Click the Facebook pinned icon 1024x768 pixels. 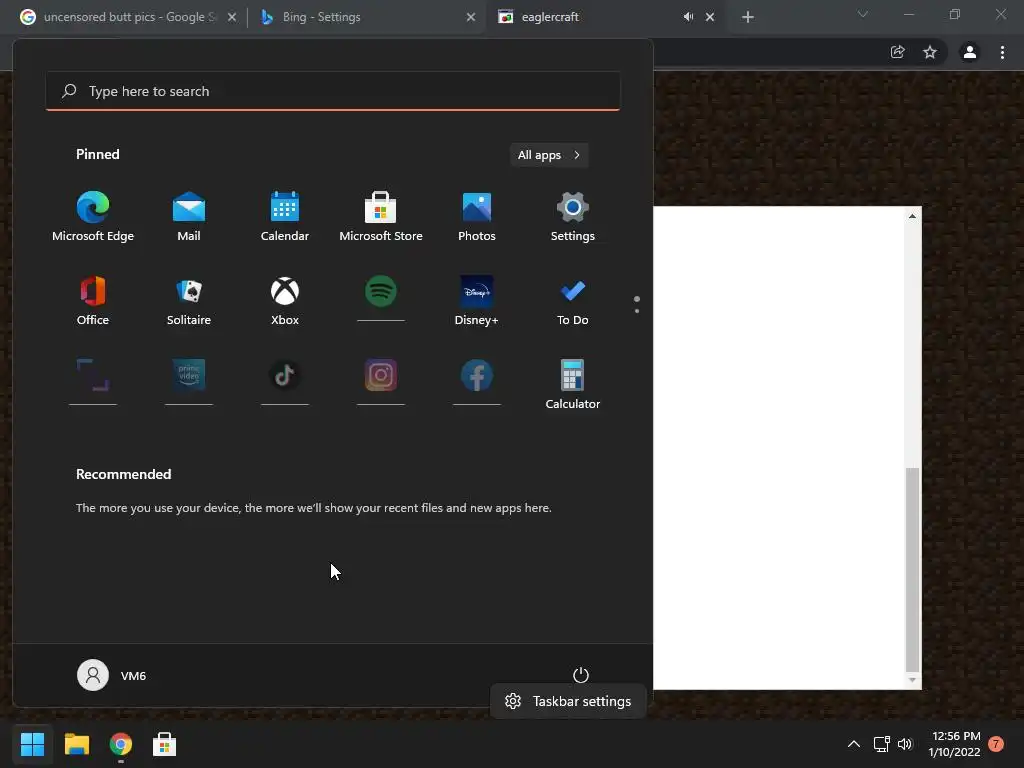coord(477,376)
